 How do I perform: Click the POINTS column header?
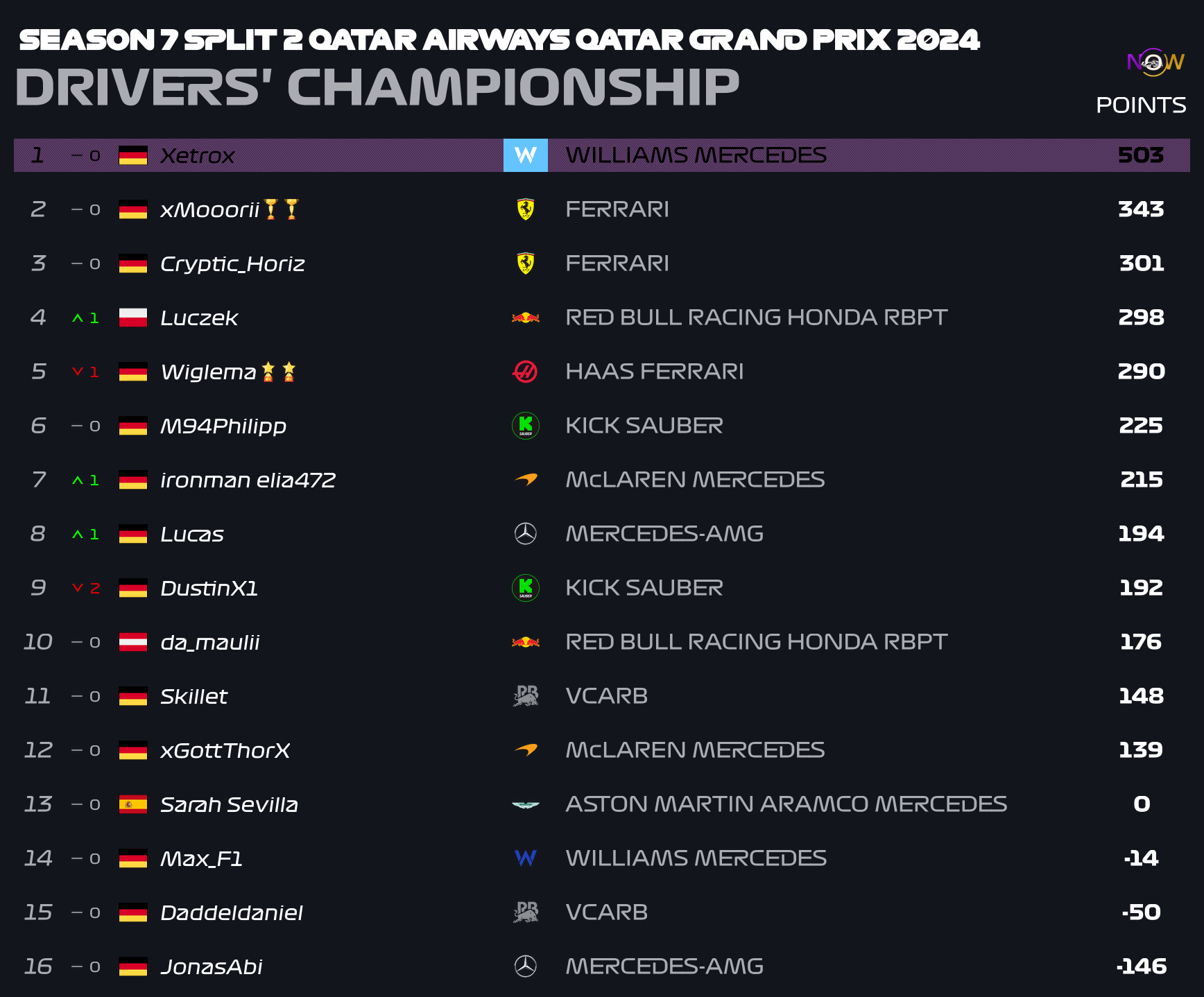(1141, 105)
